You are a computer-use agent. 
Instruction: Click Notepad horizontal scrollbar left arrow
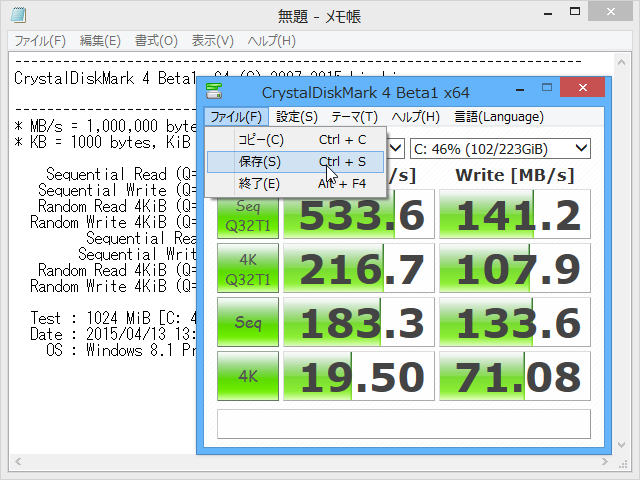pos(18,462)
